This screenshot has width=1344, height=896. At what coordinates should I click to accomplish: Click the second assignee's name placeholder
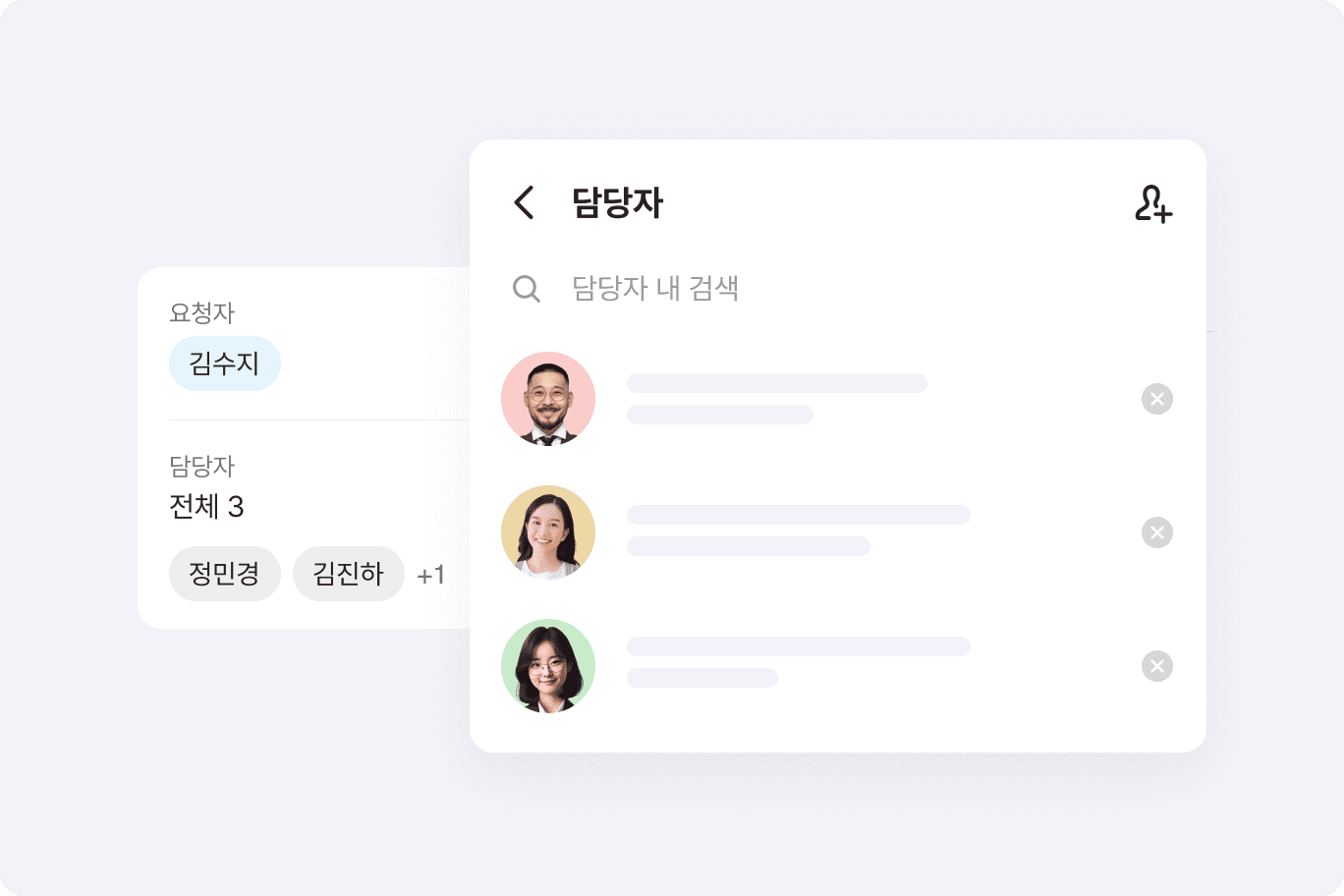coord(798,515)
